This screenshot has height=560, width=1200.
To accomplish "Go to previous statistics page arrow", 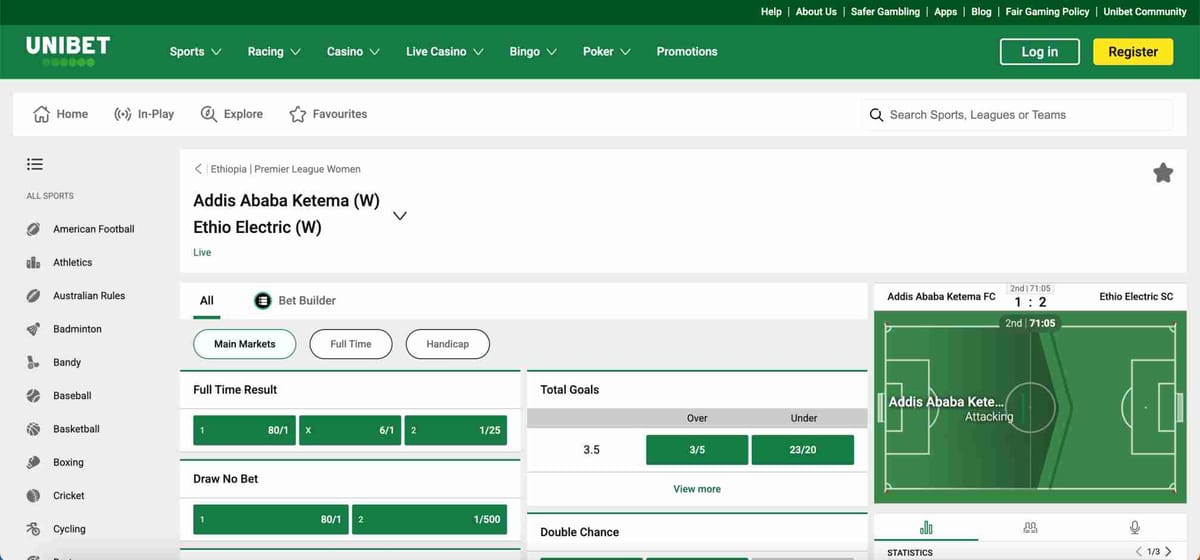I will point(1138,551).
